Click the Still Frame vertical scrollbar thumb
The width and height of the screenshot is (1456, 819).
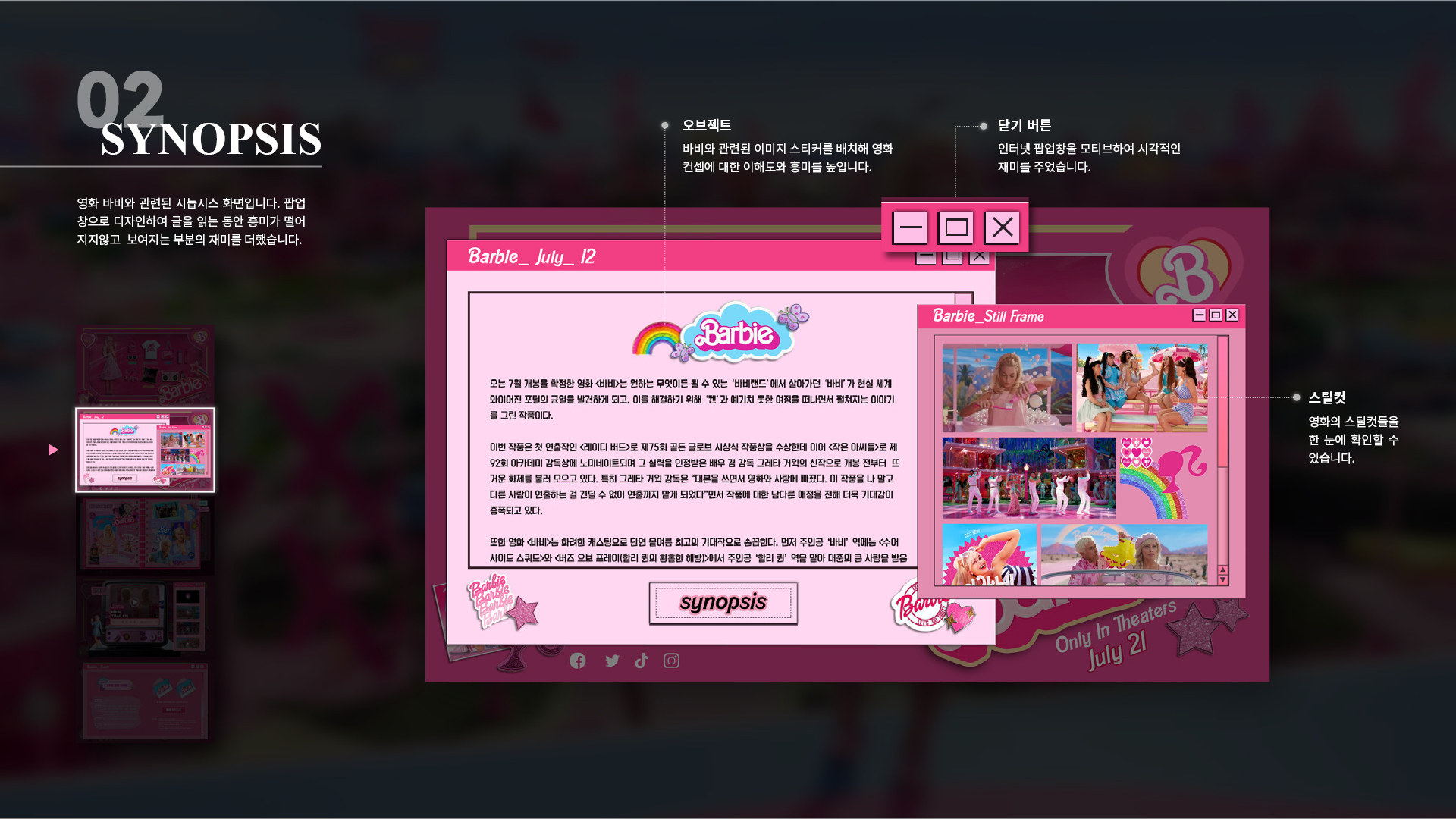[1222, 402]
